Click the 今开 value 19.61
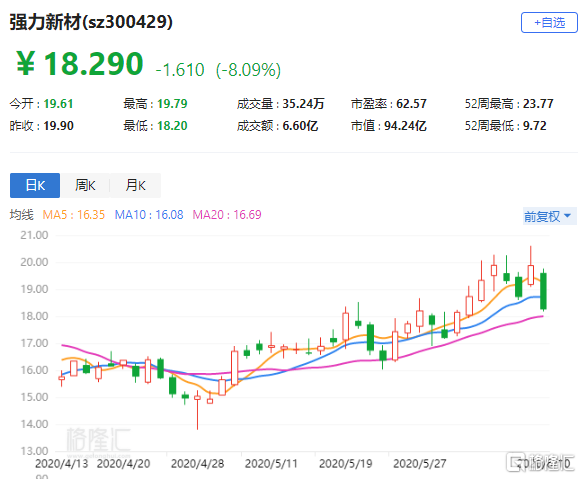581x479 pixels. coord(58,104)
